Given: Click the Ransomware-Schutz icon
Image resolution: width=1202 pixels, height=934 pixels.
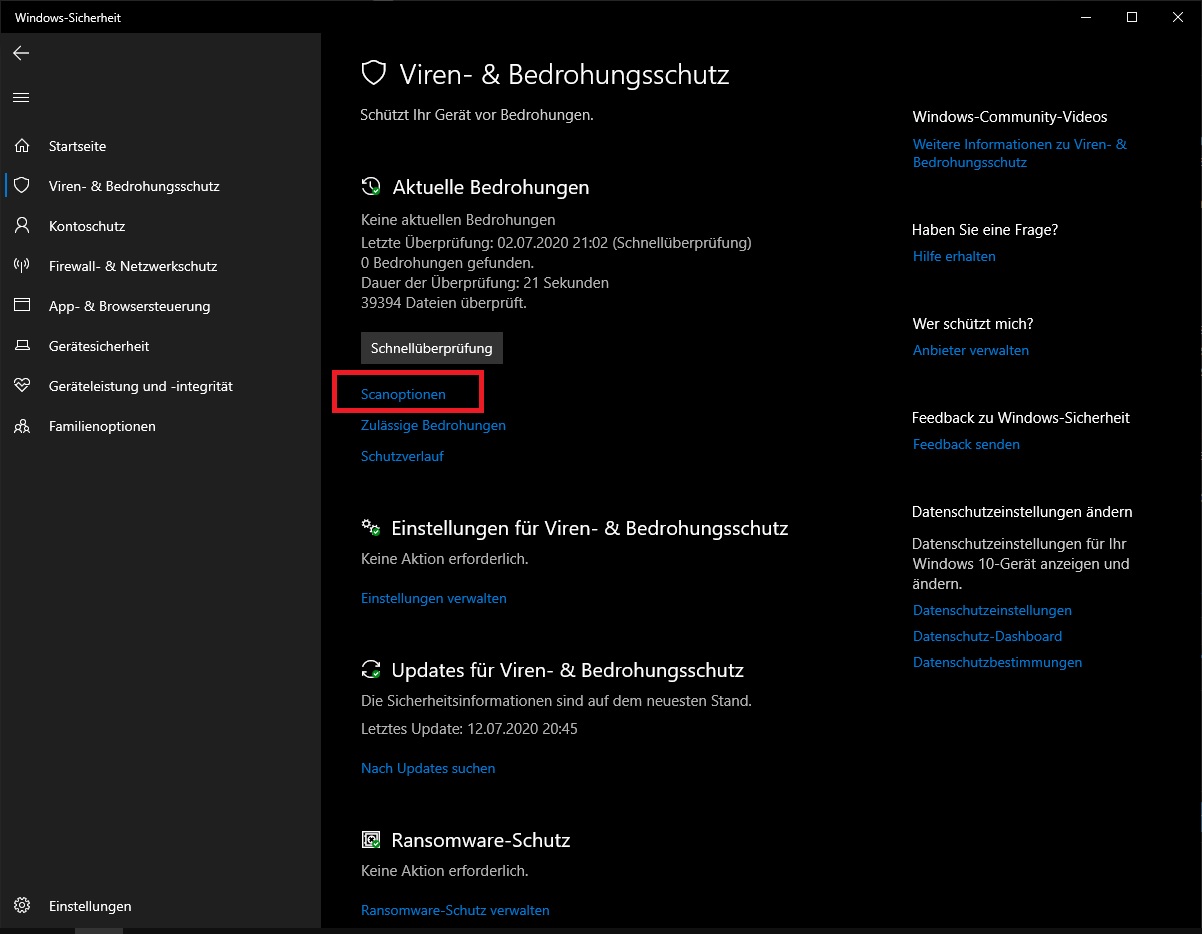Looking at the screenshot, I should pyautogui.click(x=371, y=840).
